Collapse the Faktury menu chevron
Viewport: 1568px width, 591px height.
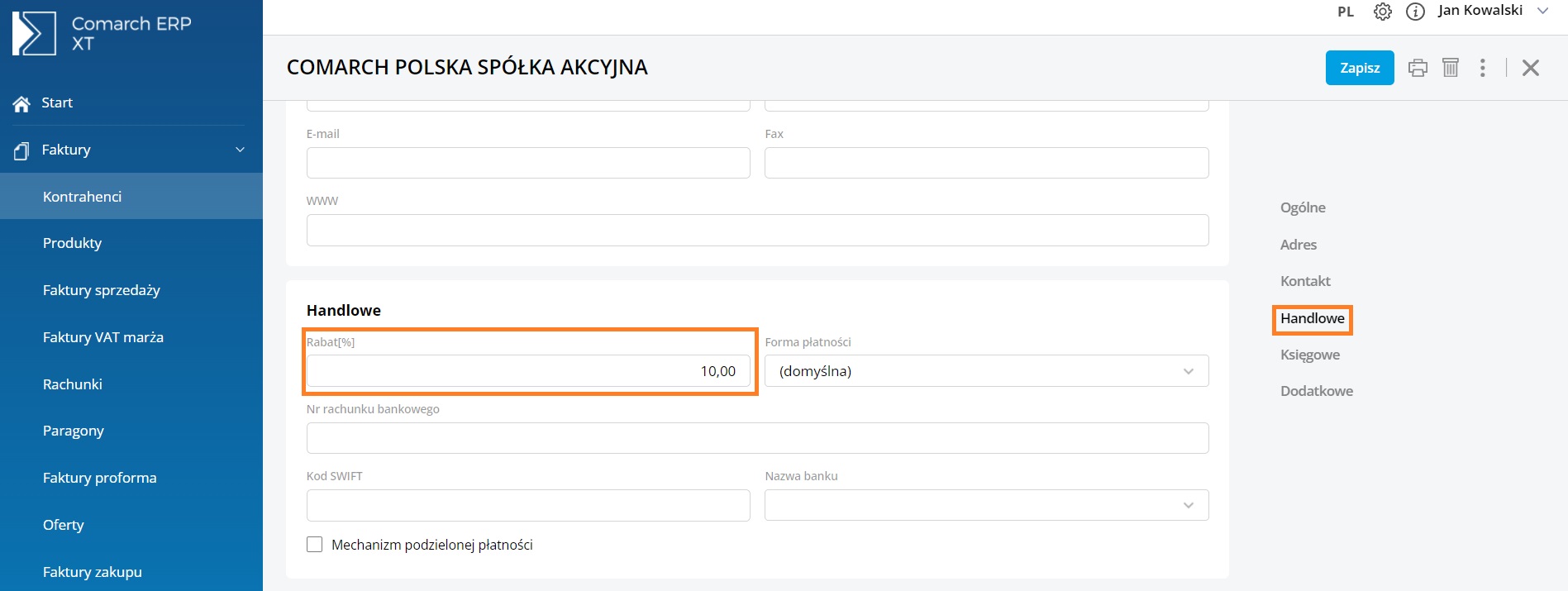click(x=241, y=150)
